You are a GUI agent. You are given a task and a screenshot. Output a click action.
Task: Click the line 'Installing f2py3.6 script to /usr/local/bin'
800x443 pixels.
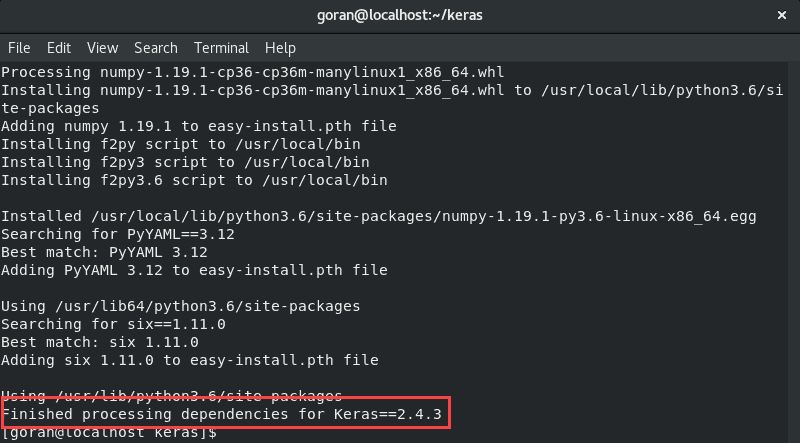click(x=194, y=180)
